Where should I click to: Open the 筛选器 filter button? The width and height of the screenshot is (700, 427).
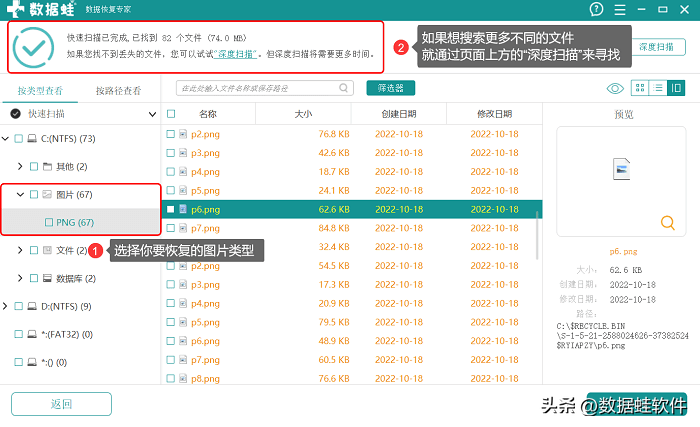point(390,88)
